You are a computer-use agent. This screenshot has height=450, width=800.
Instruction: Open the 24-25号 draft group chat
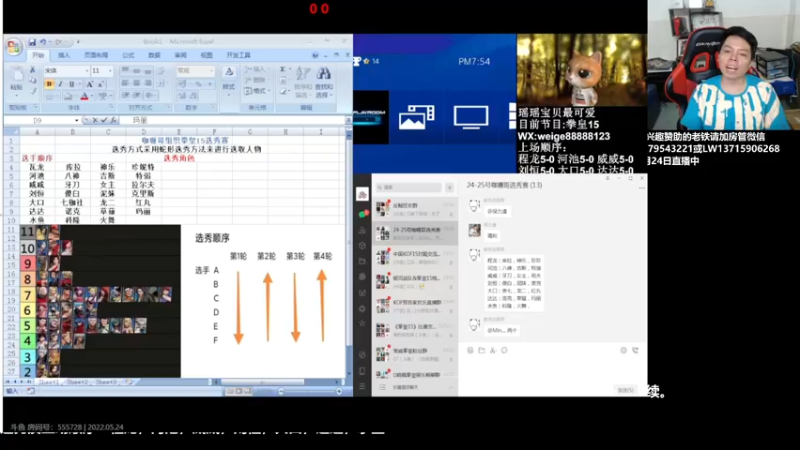415,233
